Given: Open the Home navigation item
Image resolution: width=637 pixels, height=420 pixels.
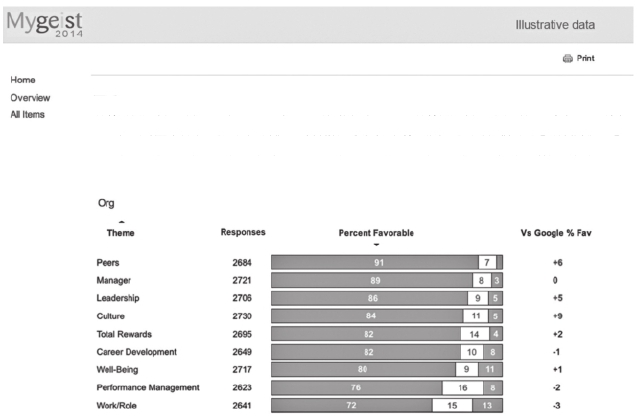Looking at the screenshot, I should 24,80.
